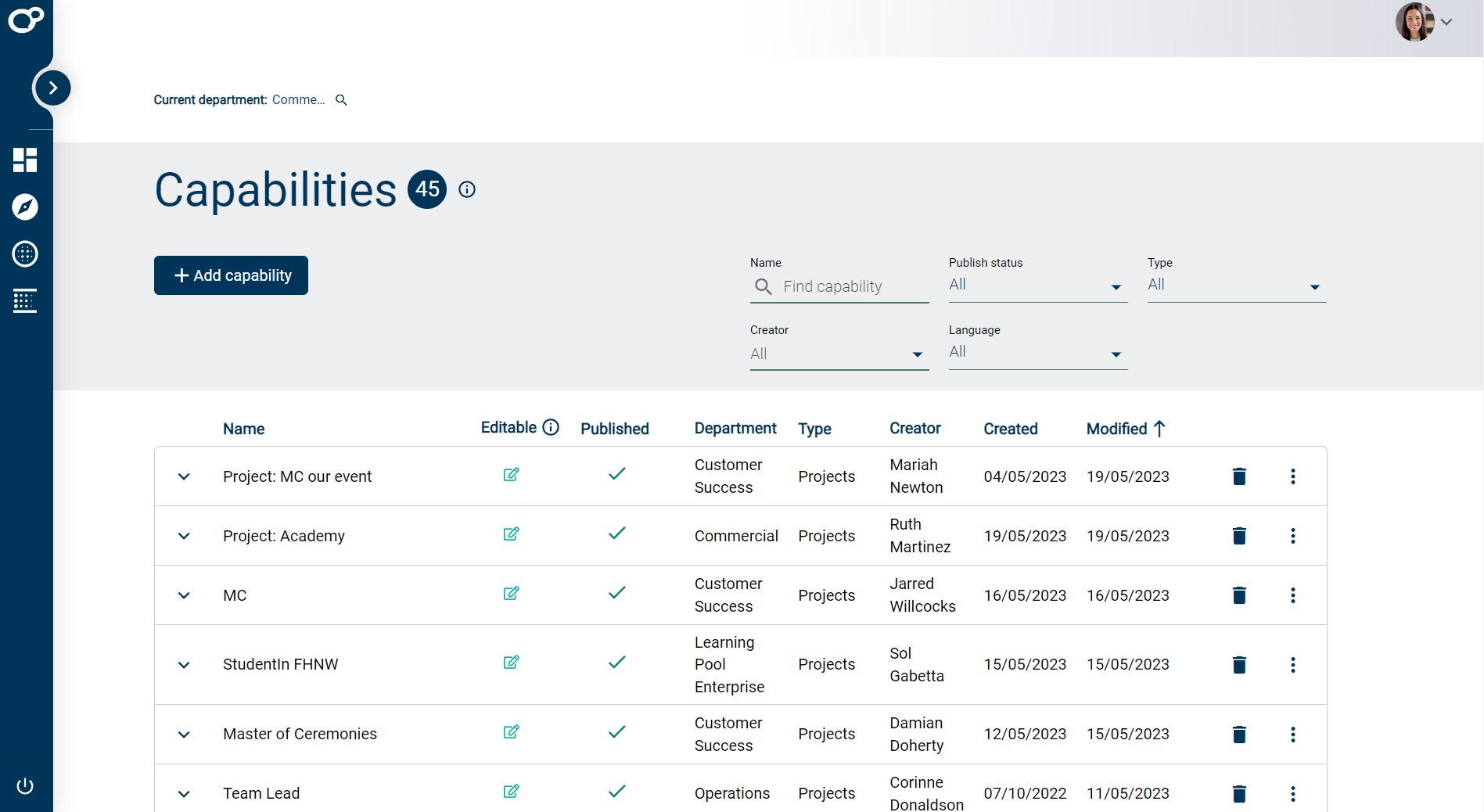Expand the Master of Ceremonies row
The width and height of the screenshot is (1484, 812).
[x=184, y=735]
